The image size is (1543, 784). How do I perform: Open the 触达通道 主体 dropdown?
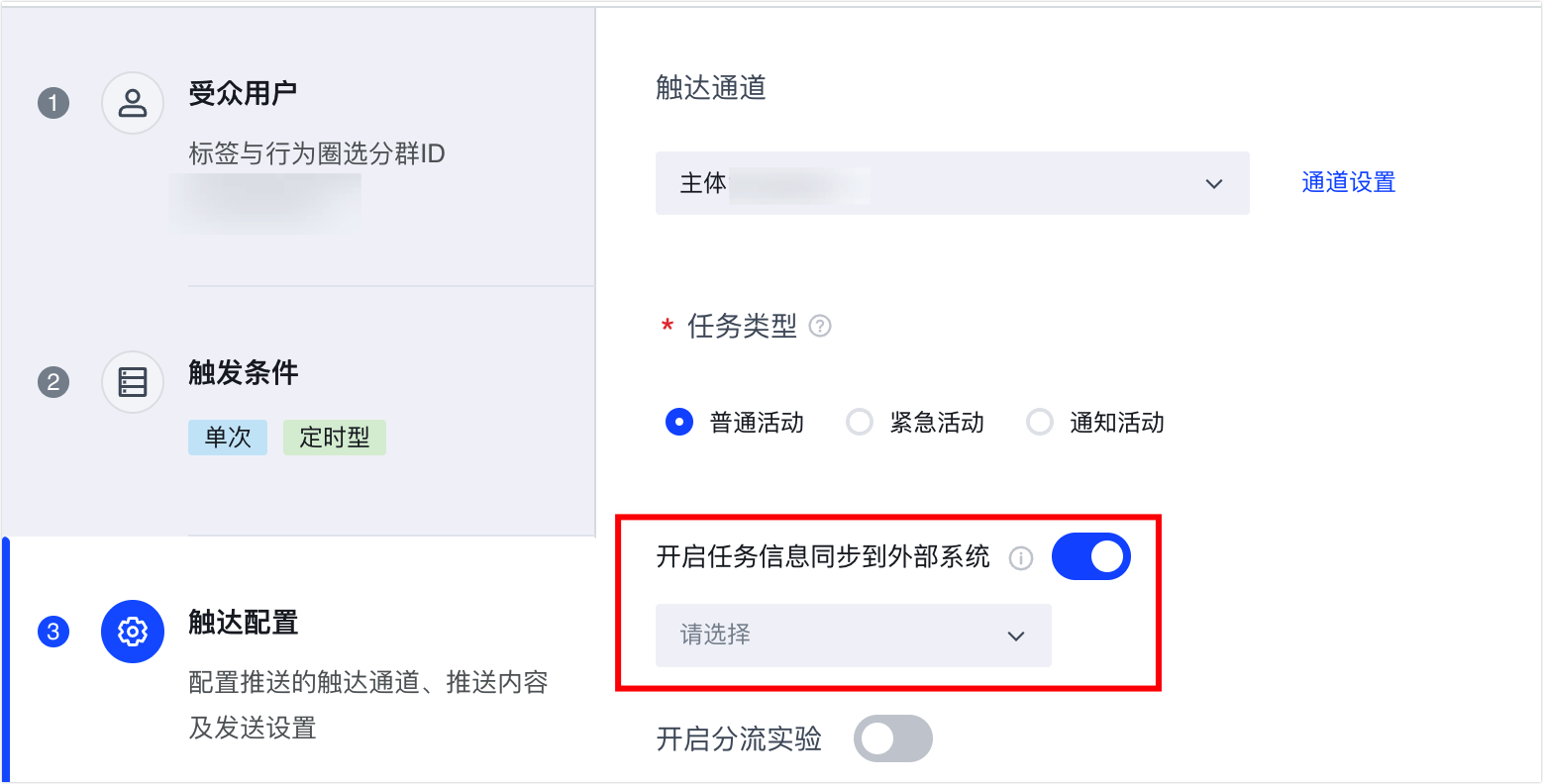point(951,183)
